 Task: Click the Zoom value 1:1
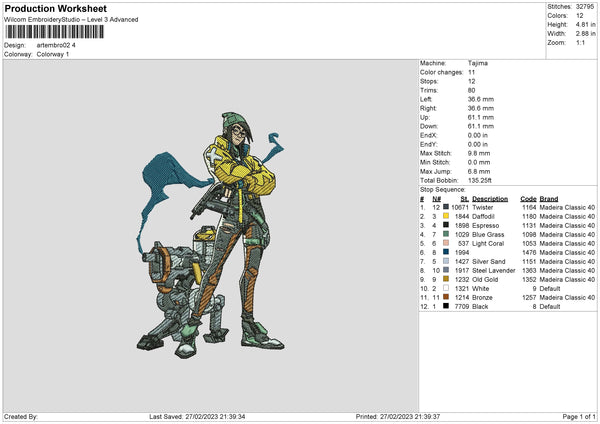pos(580,42)
